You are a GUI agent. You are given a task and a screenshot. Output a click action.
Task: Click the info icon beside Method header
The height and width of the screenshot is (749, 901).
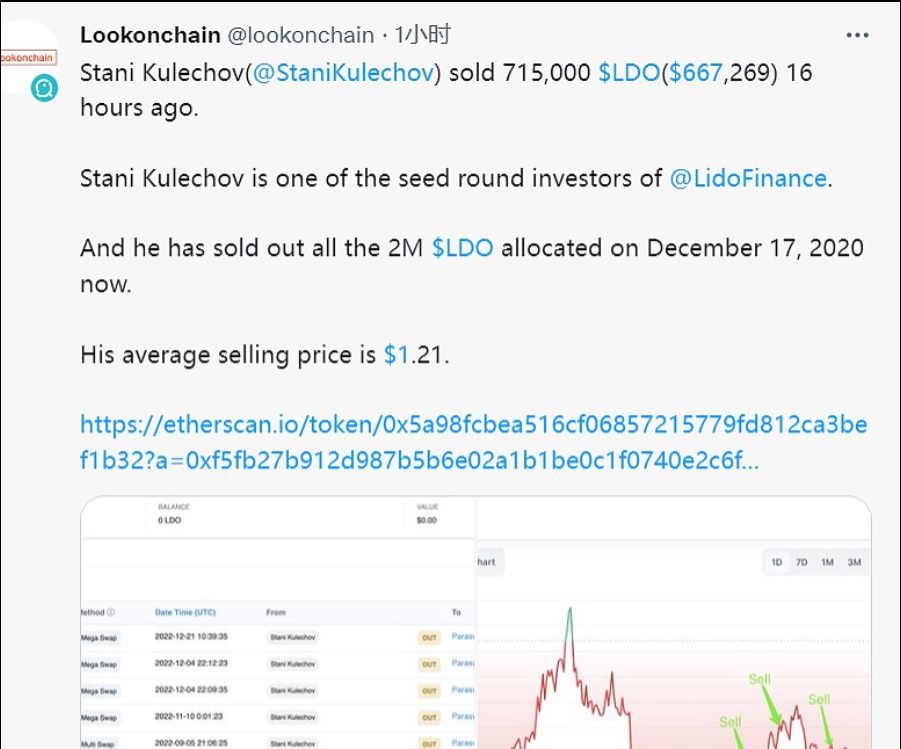point(110,612)
